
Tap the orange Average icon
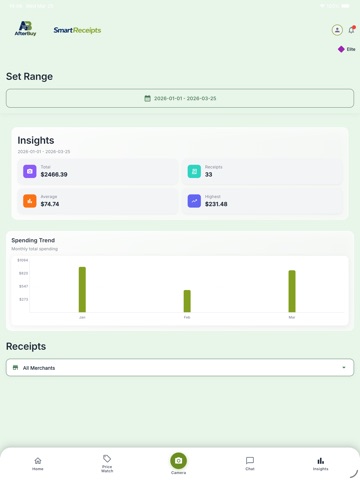30,201
